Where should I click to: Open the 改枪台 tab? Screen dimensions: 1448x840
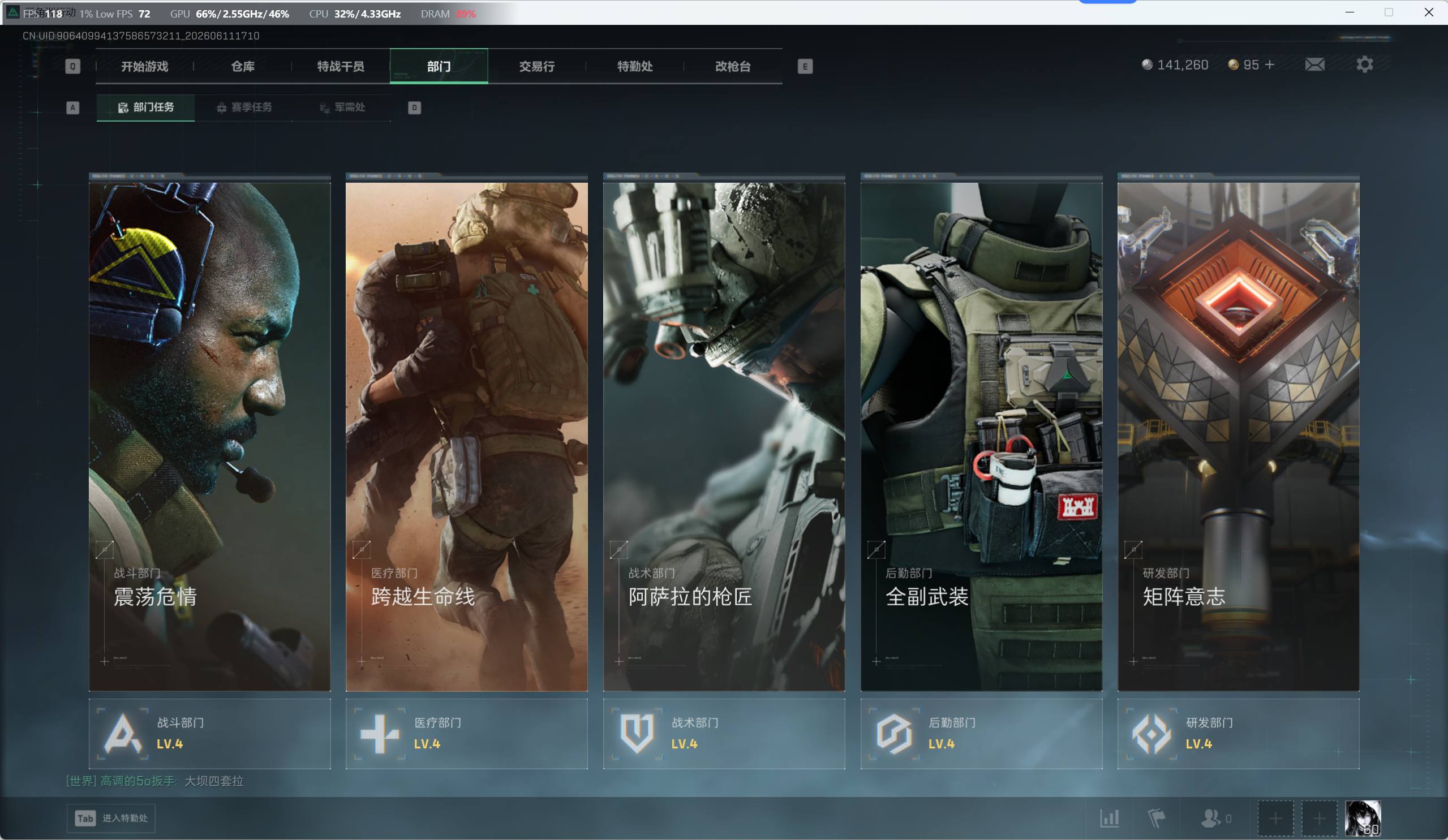(x=733, y=66)
